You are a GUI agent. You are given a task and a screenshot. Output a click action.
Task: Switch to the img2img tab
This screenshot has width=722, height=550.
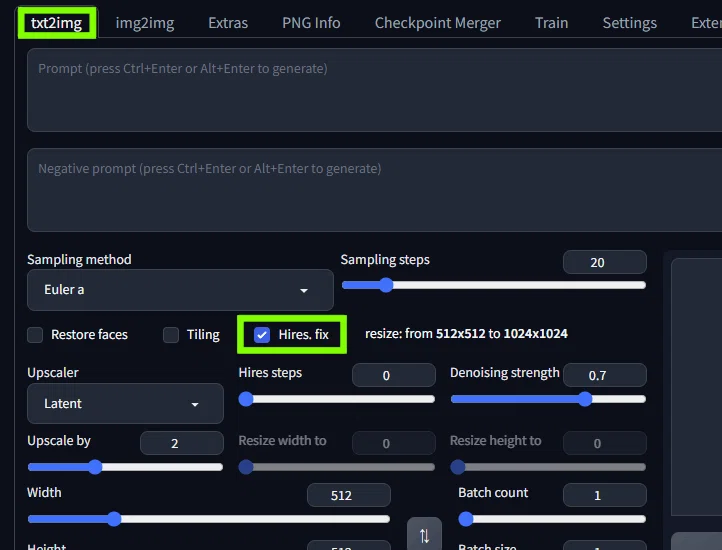145,23
